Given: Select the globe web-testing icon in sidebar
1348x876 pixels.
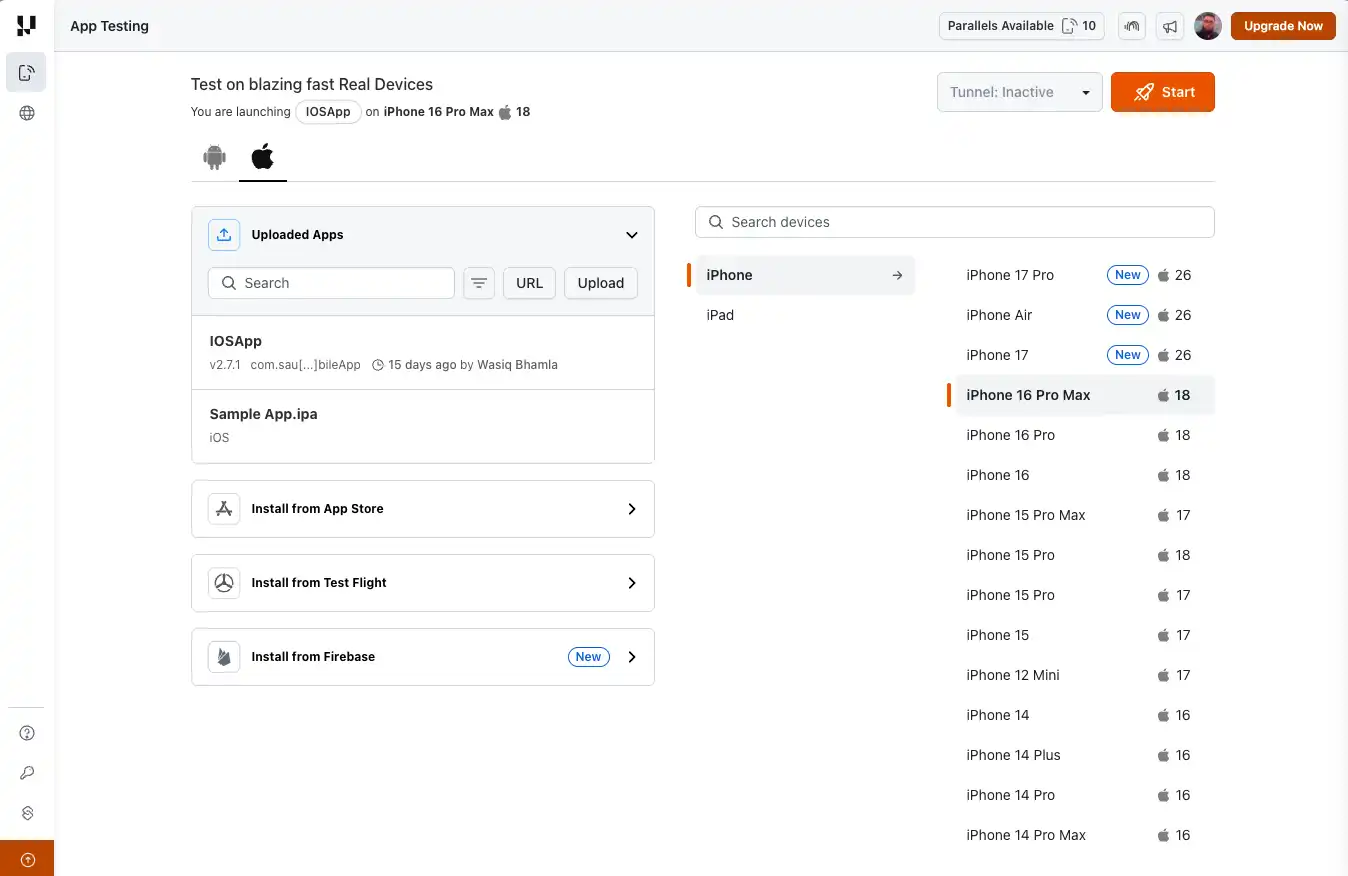Looking at the screenshot, I should pos(26,113).
